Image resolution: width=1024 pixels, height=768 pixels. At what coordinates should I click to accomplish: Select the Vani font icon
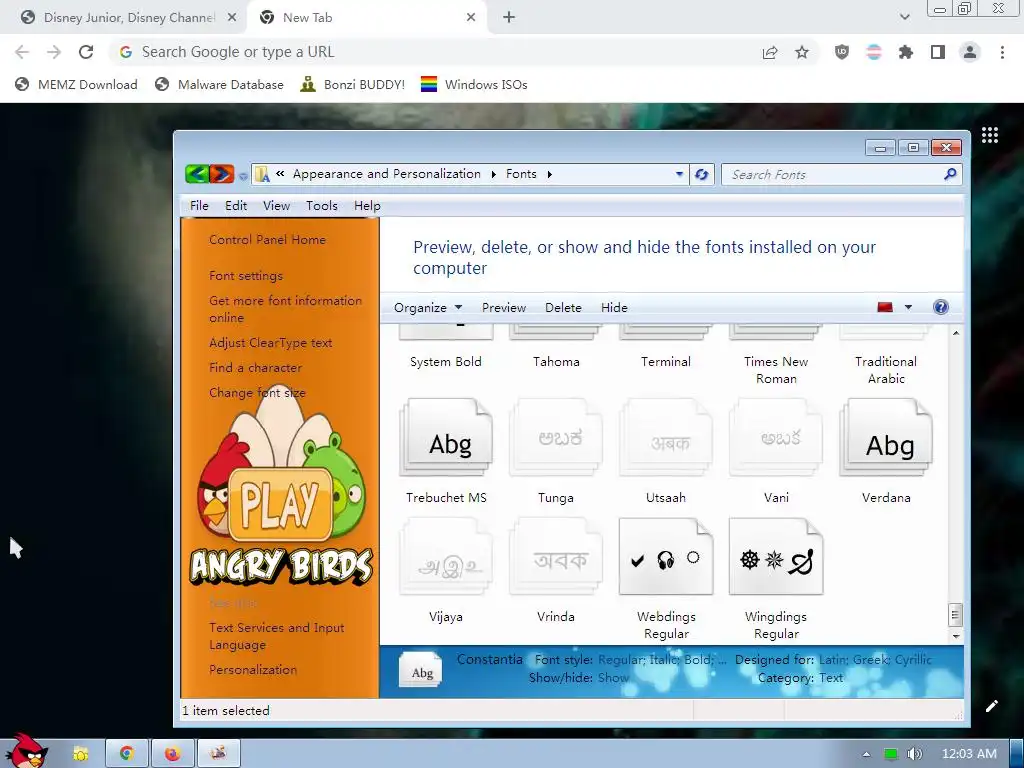[776, 438]
